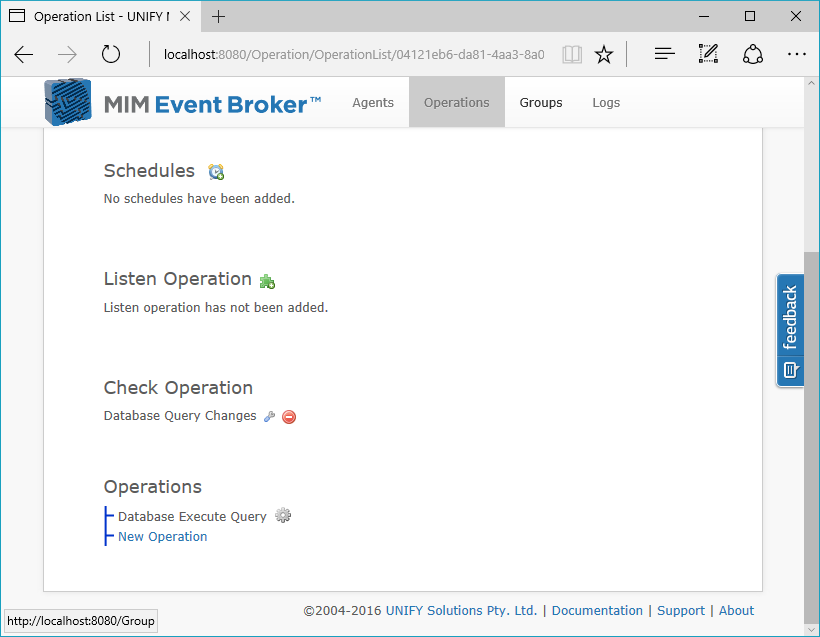Image resolution: width=820 pixels, height=637 pixels.
Task: Make a web note icon
Action: 708,54
